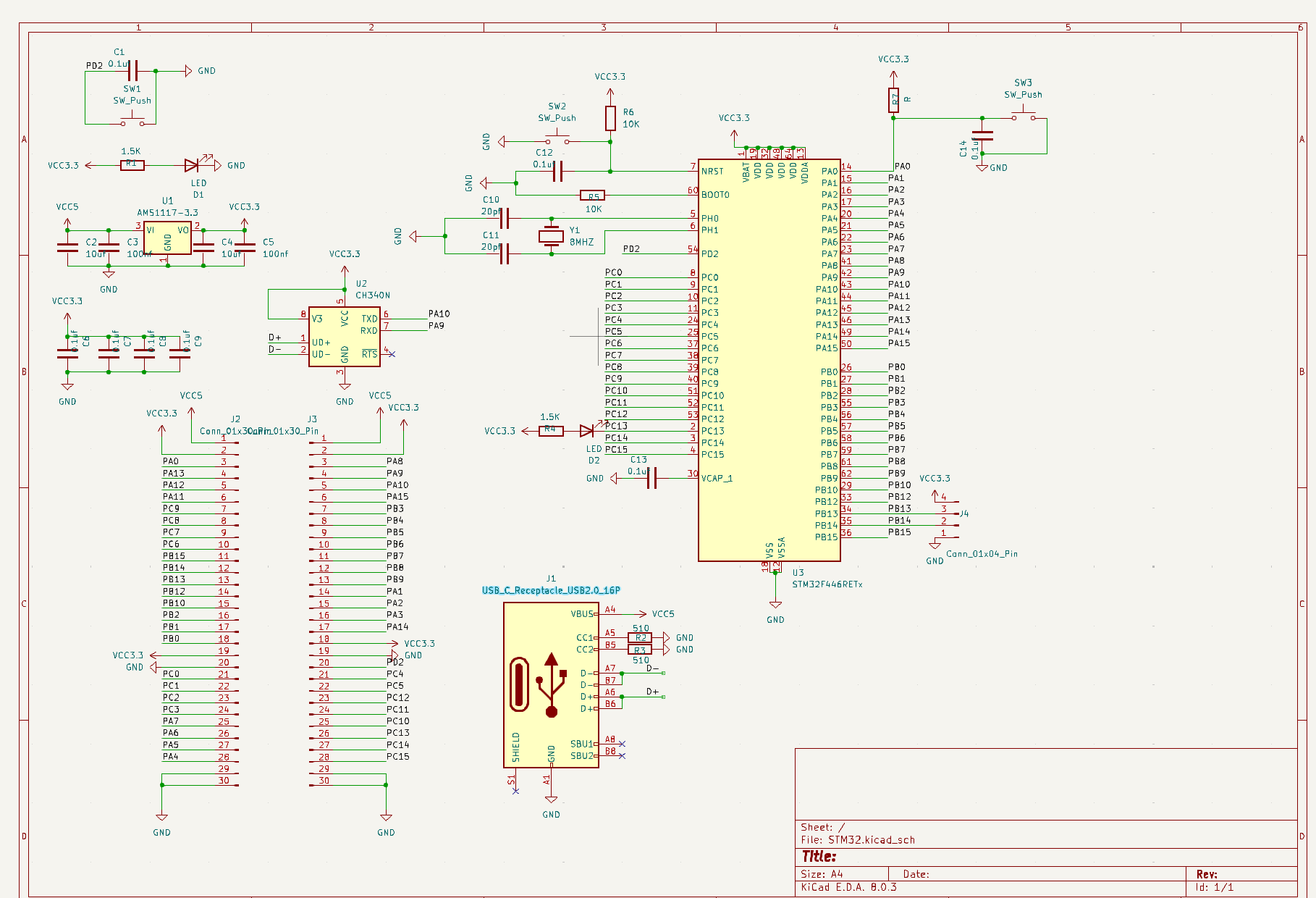Select the STM32F446RETx microcontroller symbol body

(x=769, y=362)
